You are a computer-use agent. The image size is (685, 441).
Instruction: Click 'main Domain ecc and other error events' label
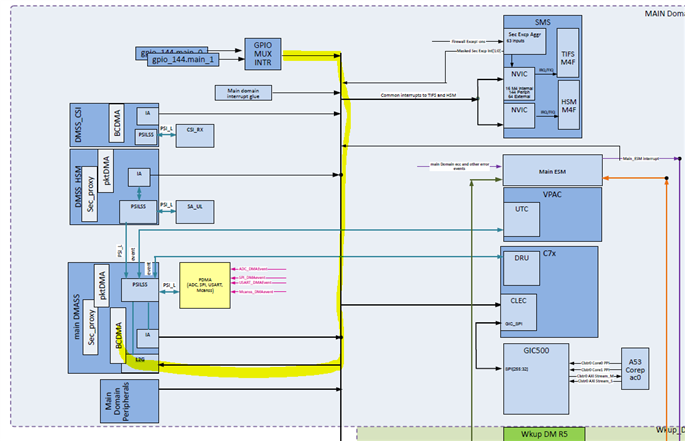(x=460, y=166)
